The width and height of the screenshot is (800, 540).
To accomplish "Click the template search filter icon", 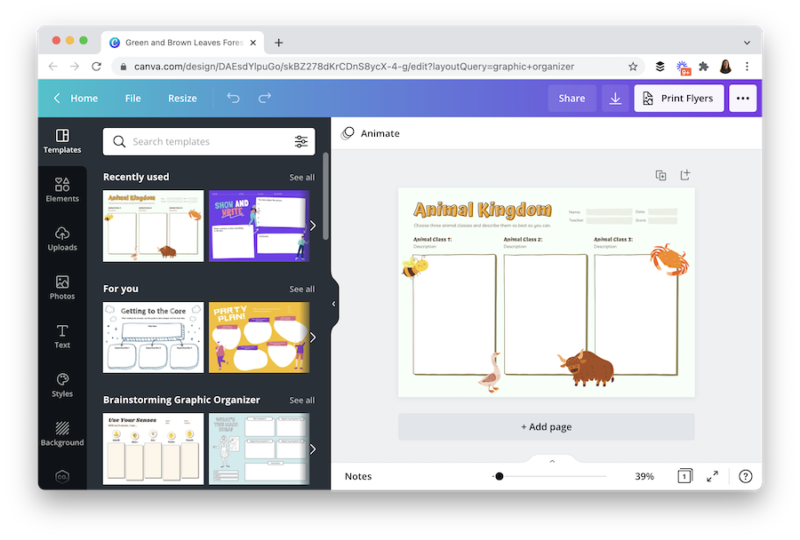I will pos(301,141).
